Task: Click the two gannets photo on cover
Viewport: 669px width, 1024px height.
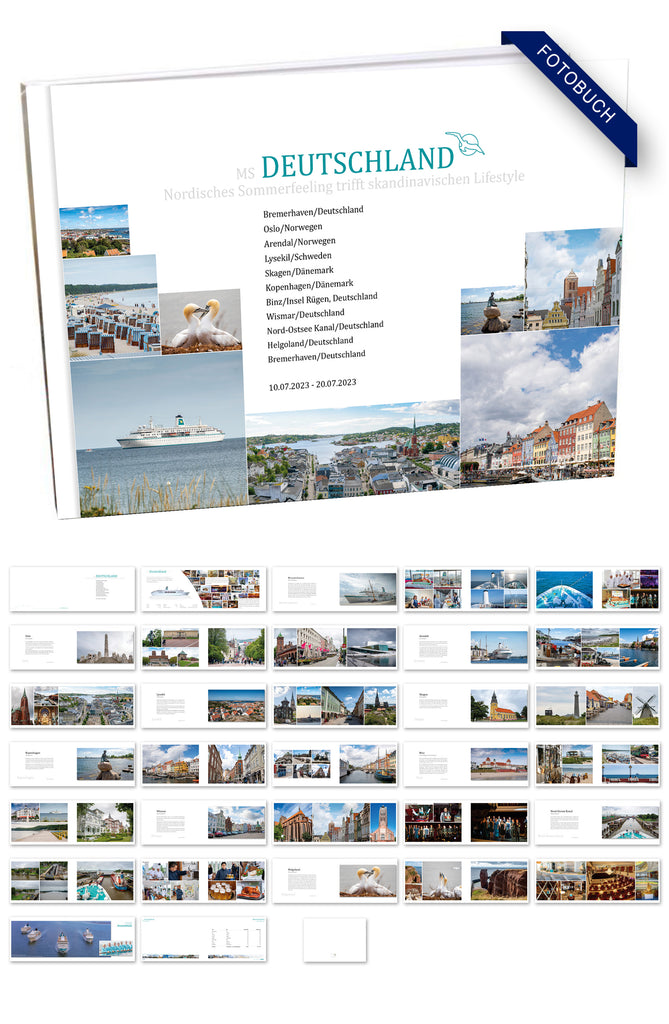Action: click(x=201, y=321)
